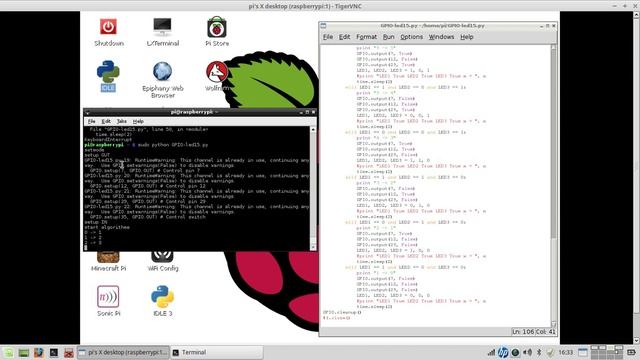Click 'start algorithm' line in terminal output
Image resolution: width=640 pixels, height=360 pixels.
point(107,227)
